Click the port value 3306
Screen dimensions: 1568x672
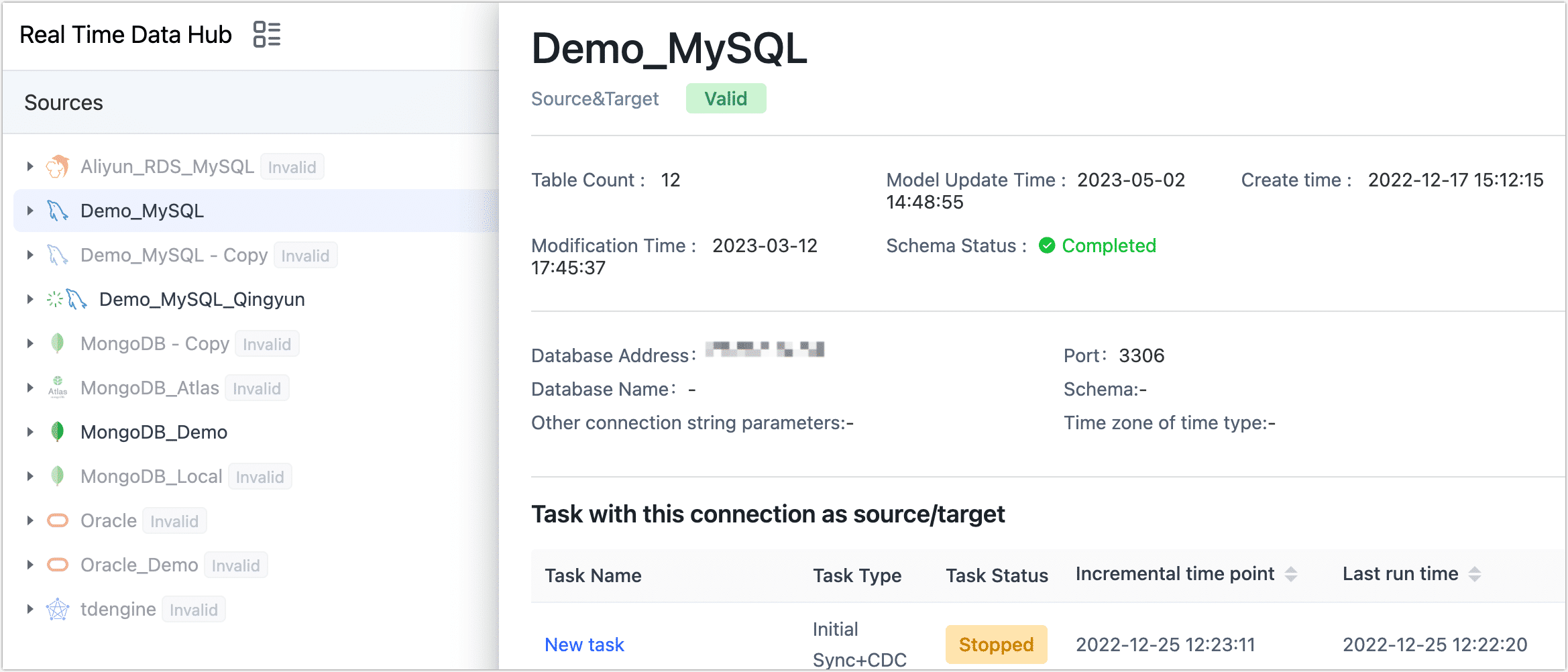pos(1141,355)
